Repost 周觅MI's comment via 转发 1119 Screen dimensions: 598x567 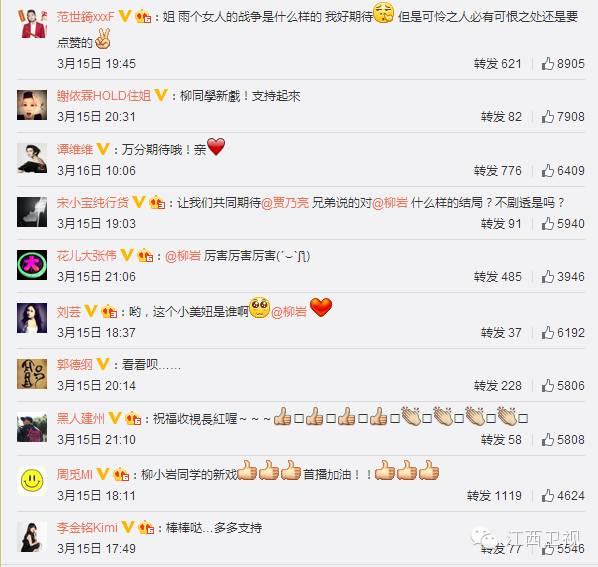(494, 496)
